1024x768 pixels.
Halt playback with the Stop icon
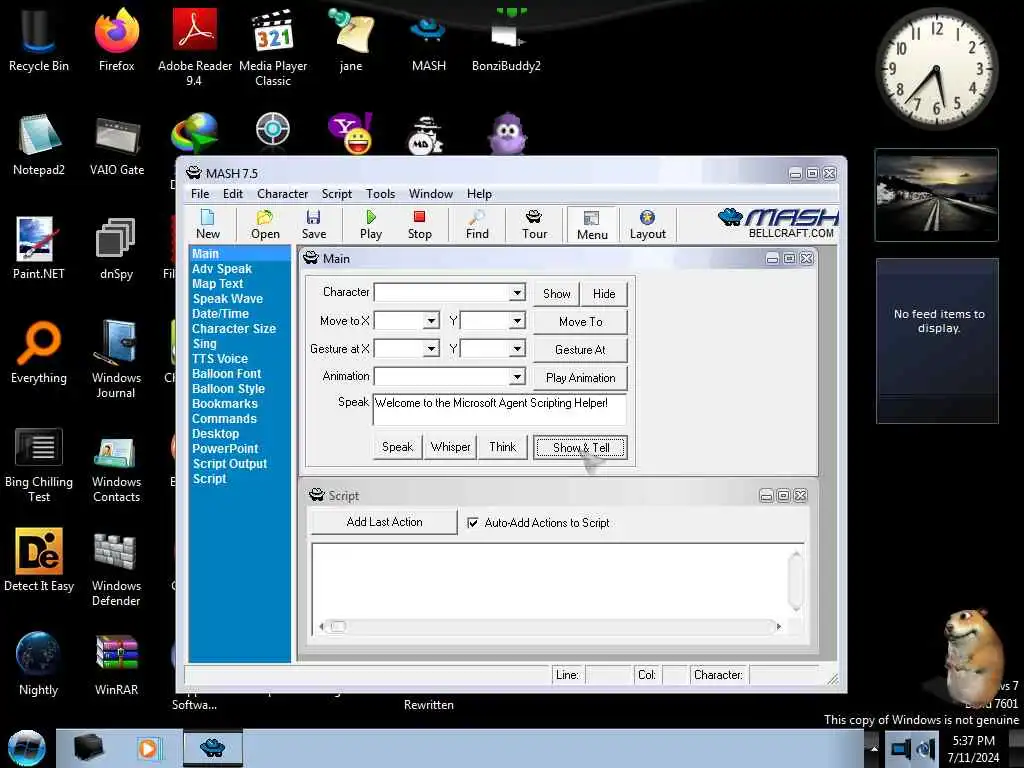(x=419, y=225)
